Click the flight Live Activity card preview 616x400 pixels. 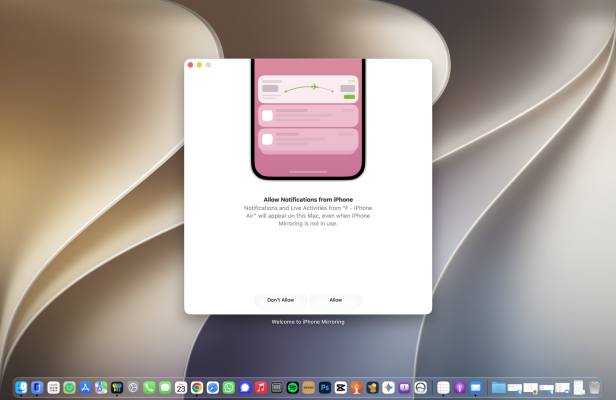pos(308,89)
